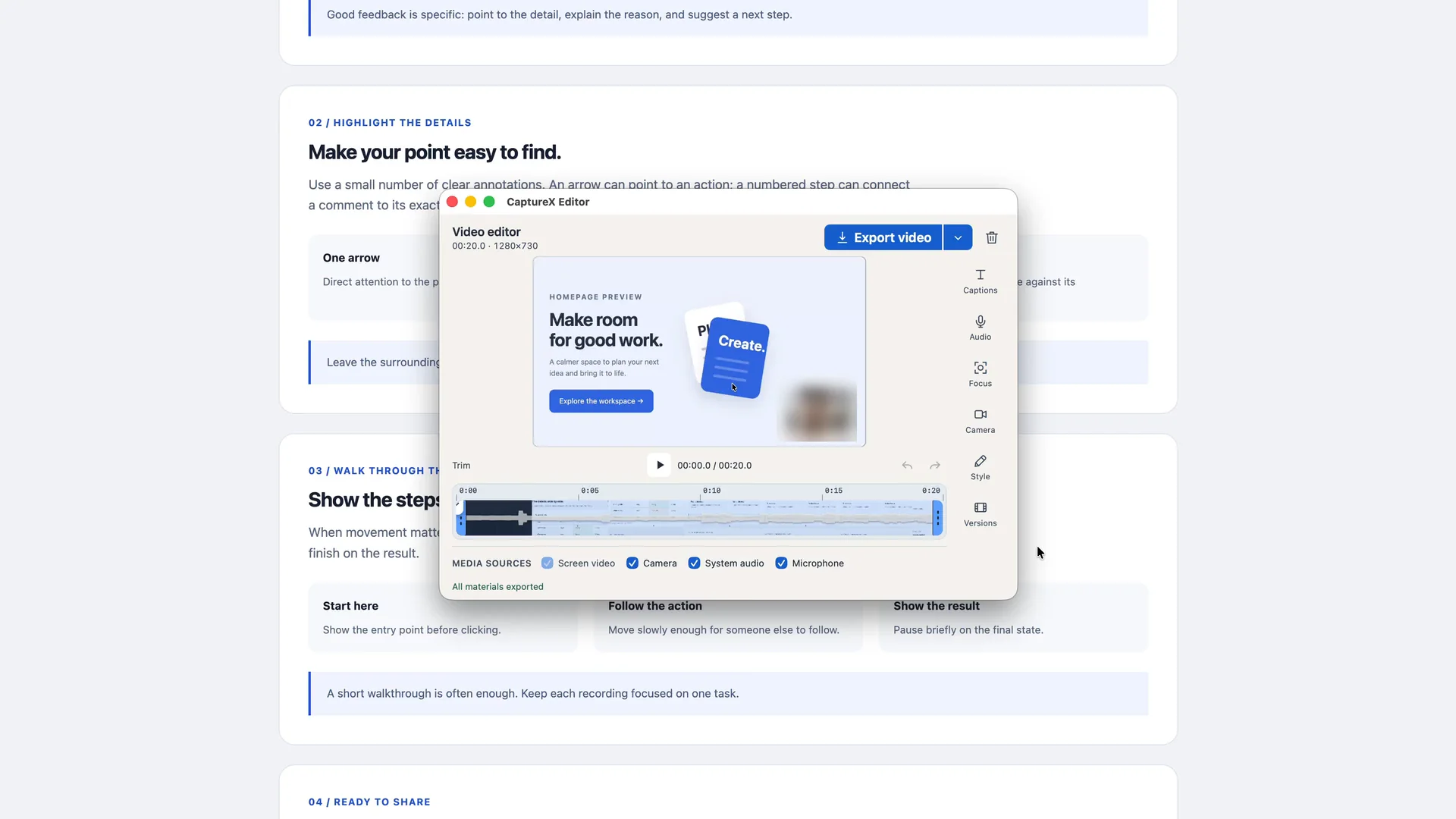Click the 'Start here' card title
The width and height of the screenshot is (1456, 819).
click(x=350, y=606)
